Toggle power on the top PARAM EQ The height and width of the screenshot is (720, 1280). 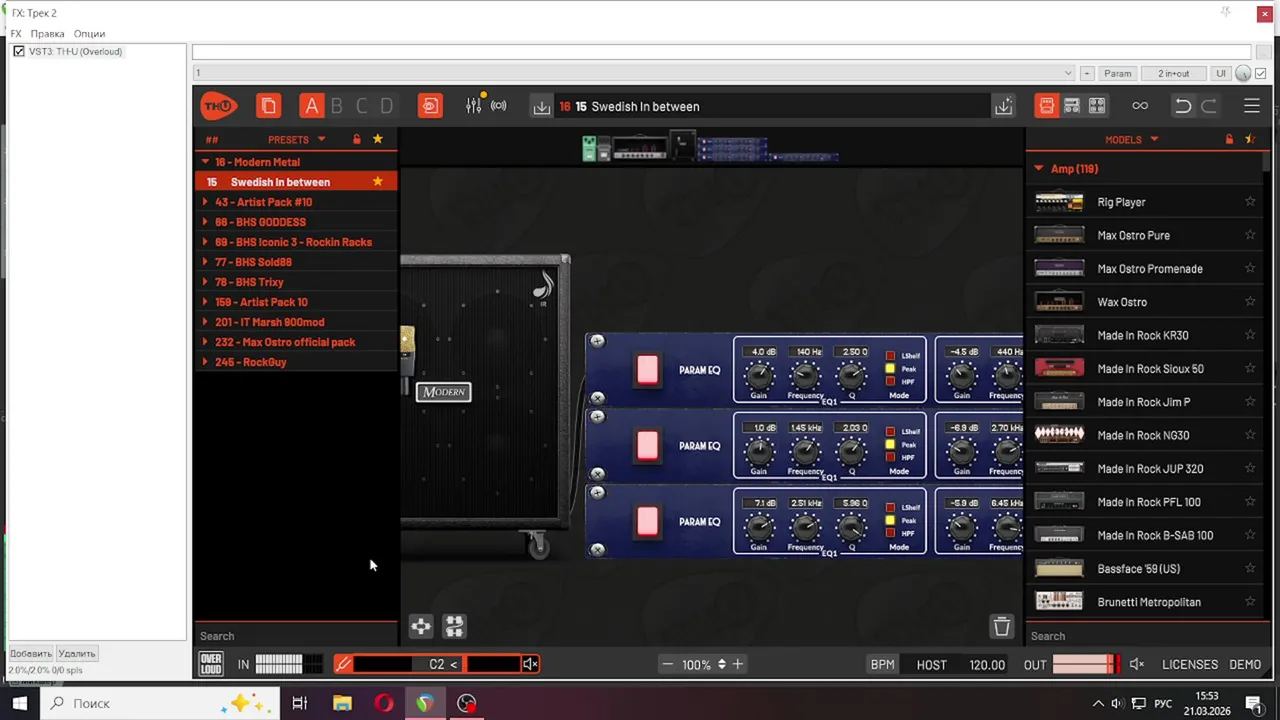647,369
